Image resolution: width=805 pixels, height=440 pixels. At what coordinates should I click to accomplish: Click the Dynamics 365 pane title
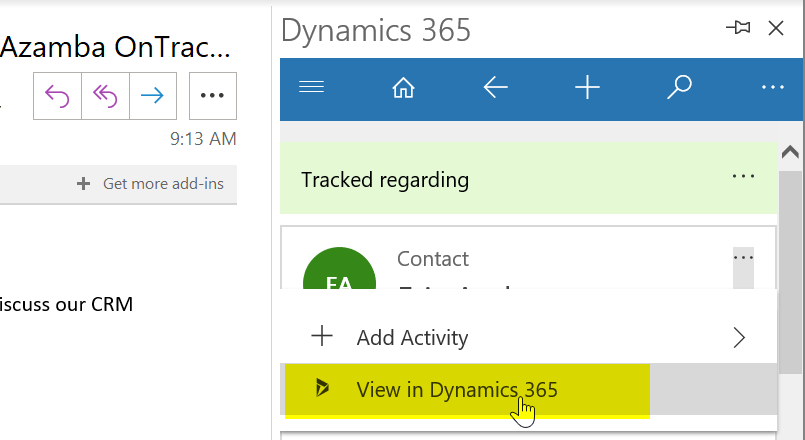click(376, 30)
